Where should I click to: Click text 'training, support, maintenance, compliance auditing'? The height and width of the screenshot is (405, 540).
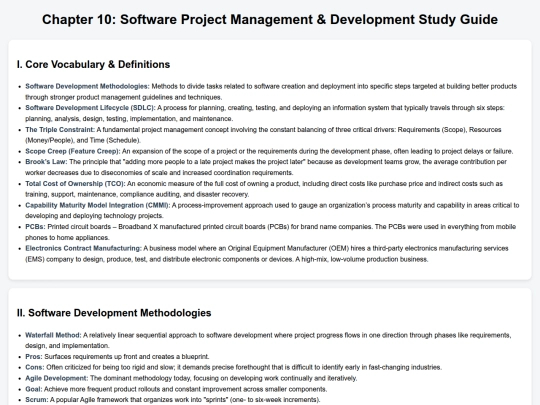click(x=103, y=194)
